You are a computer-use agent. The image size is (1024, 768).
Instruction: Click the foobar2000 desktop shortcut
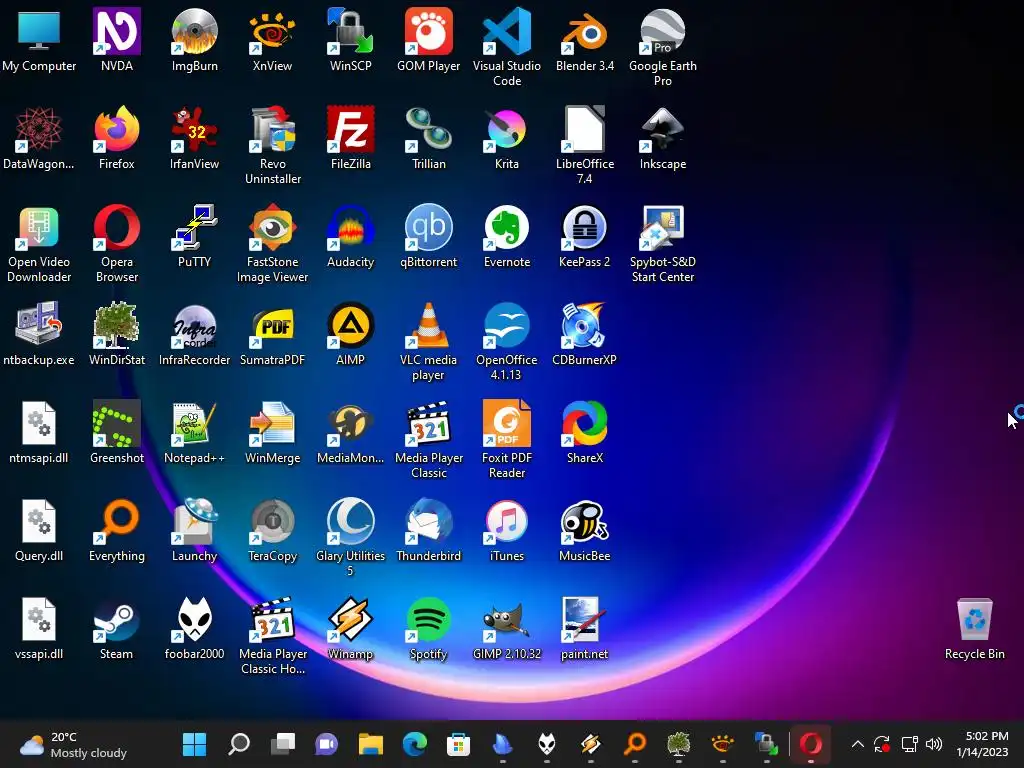[195, 619]
